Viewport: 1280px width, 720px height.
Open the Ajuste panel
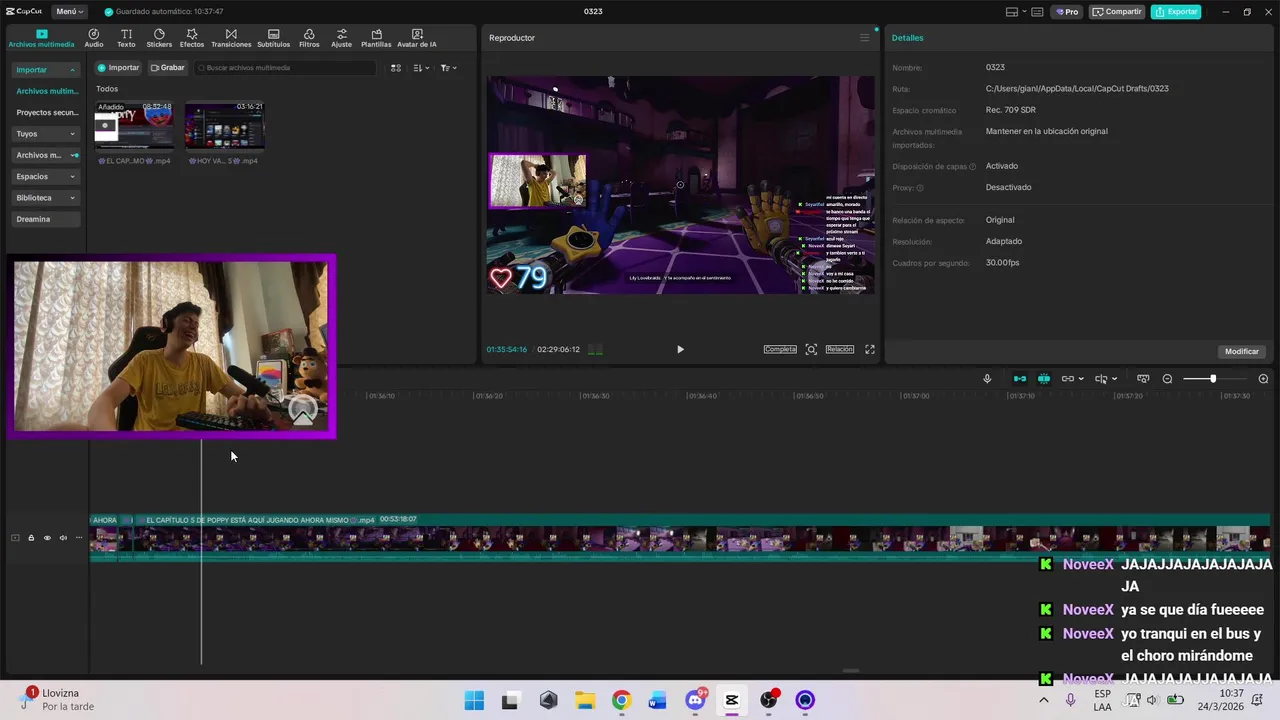[x=342, y=38]
